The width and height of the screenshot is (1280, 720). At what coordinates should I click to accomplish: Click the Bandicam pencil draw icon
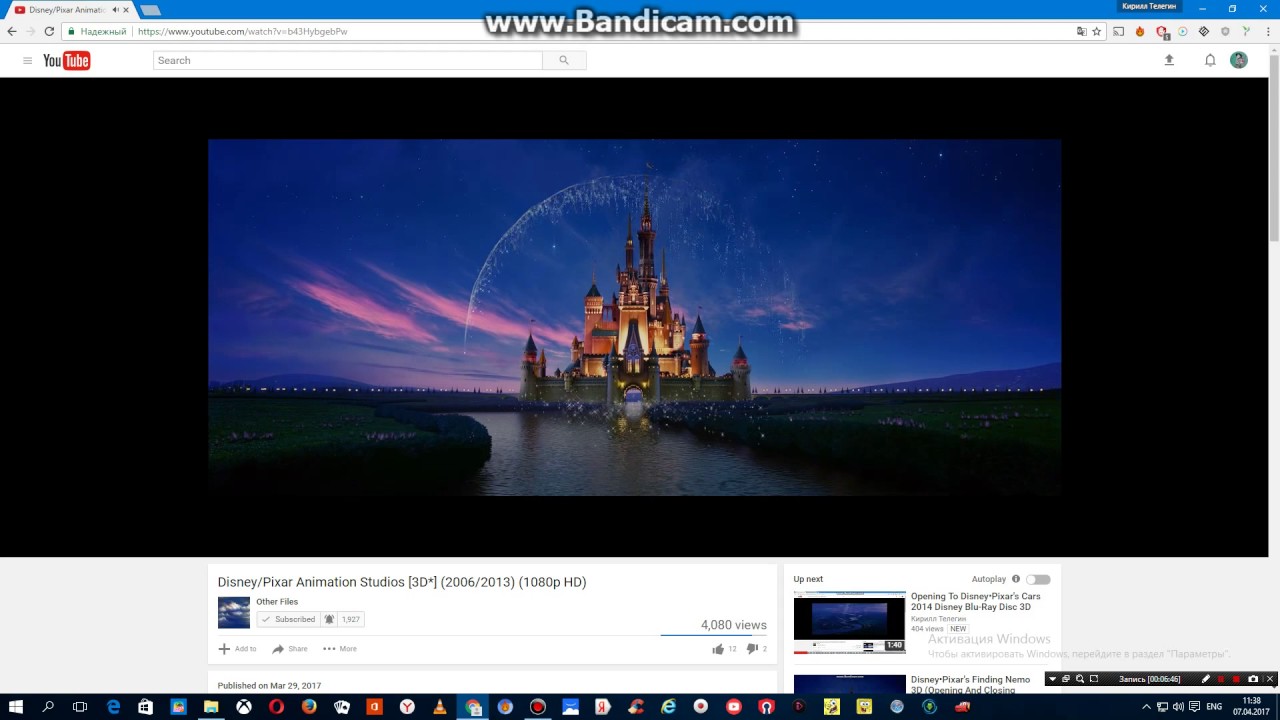[x=1206, y=679]
